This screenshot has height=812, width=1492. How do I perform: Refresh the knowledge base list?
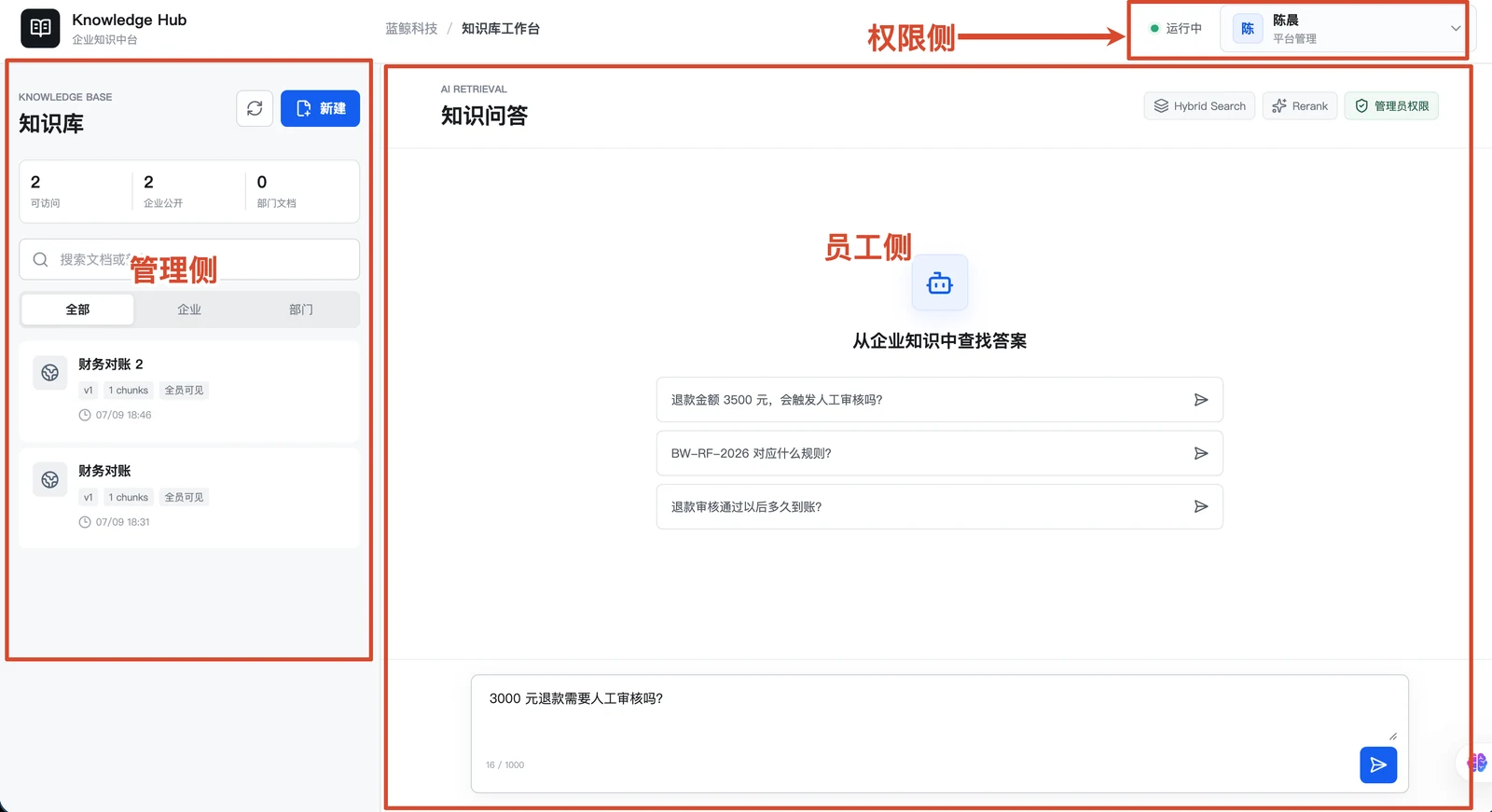[255, 108]
